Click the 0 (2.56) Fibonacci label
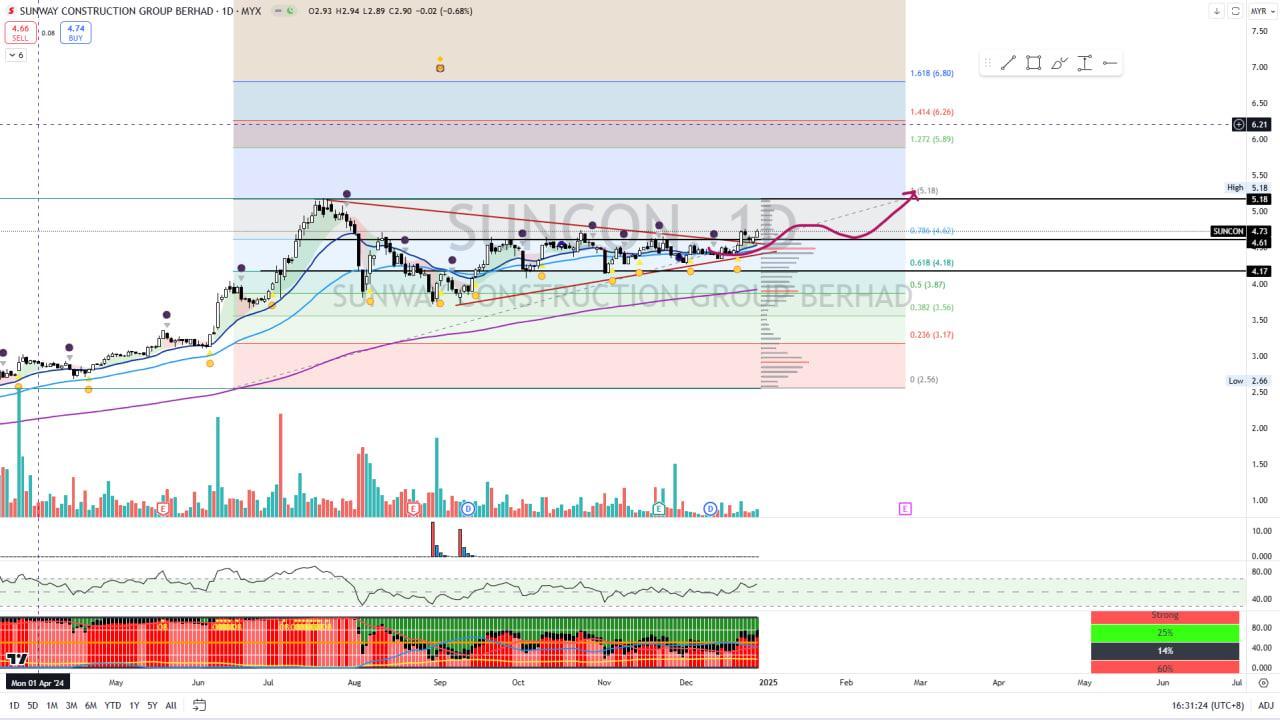Image resolution: width=1280 pixels, height=720 pixels. coord(923,379)
